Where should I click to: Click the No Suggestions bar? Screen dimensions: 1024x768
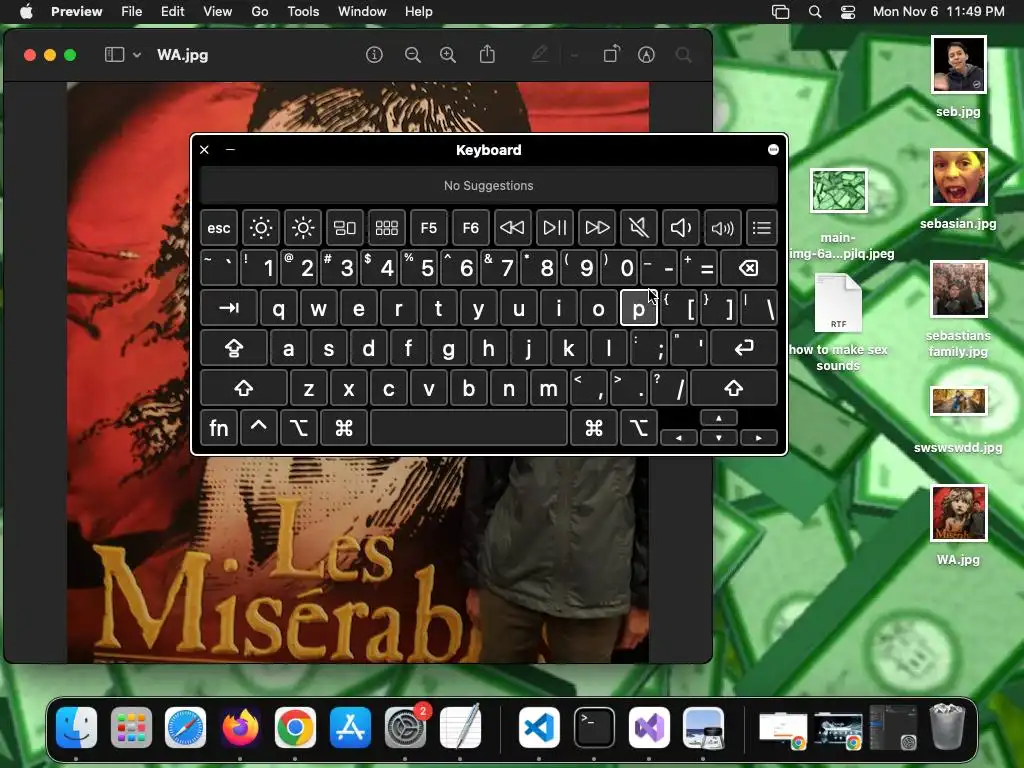click(x=488, y=185)
